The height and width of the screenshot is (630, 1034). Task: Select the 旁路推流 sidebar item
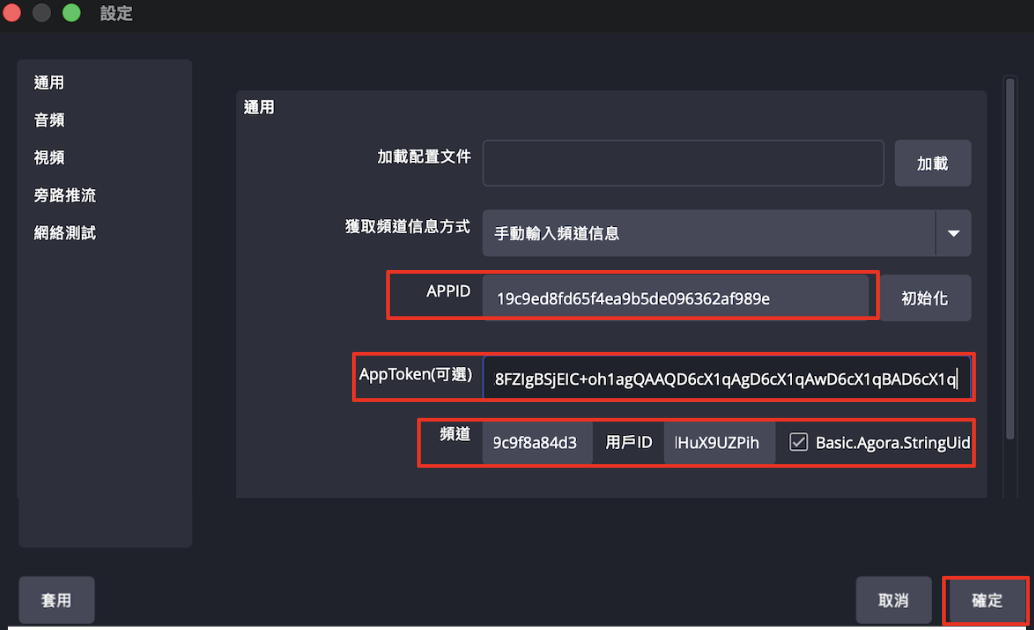tap(65, 195)
